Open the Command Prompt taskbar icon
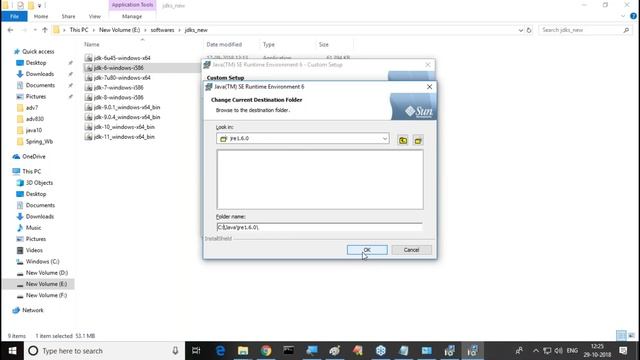 pos(289,351)
